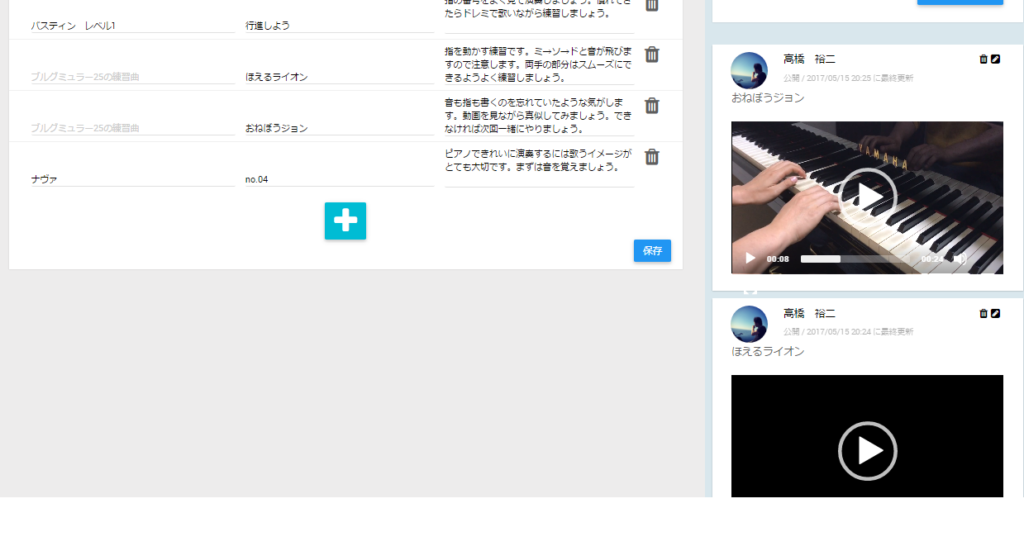Click the 保存 save button
This screenshot has width=1024, height=546.
(x=652, y=251)
